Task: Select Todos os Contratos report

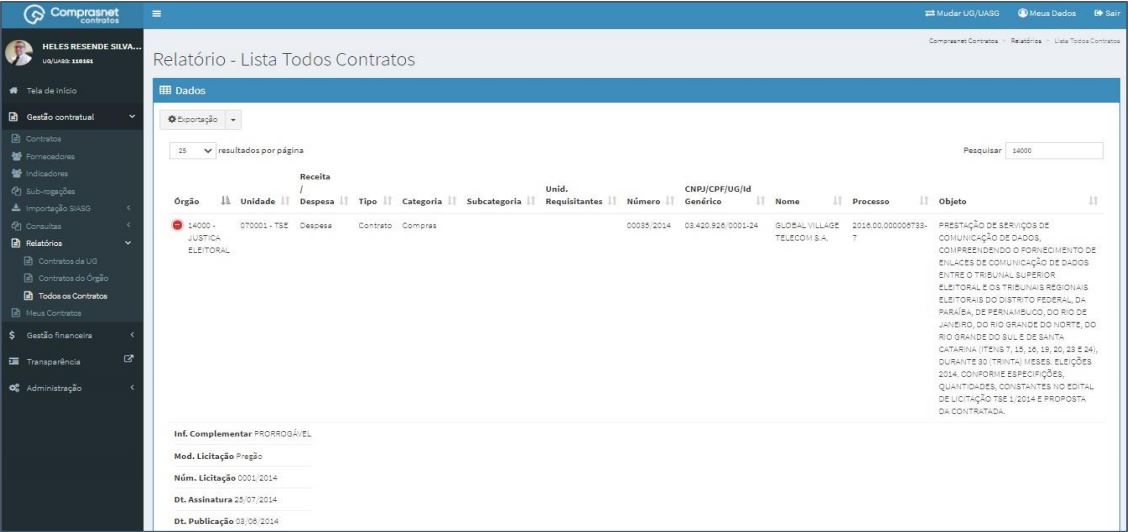Action: coord(72,295)
